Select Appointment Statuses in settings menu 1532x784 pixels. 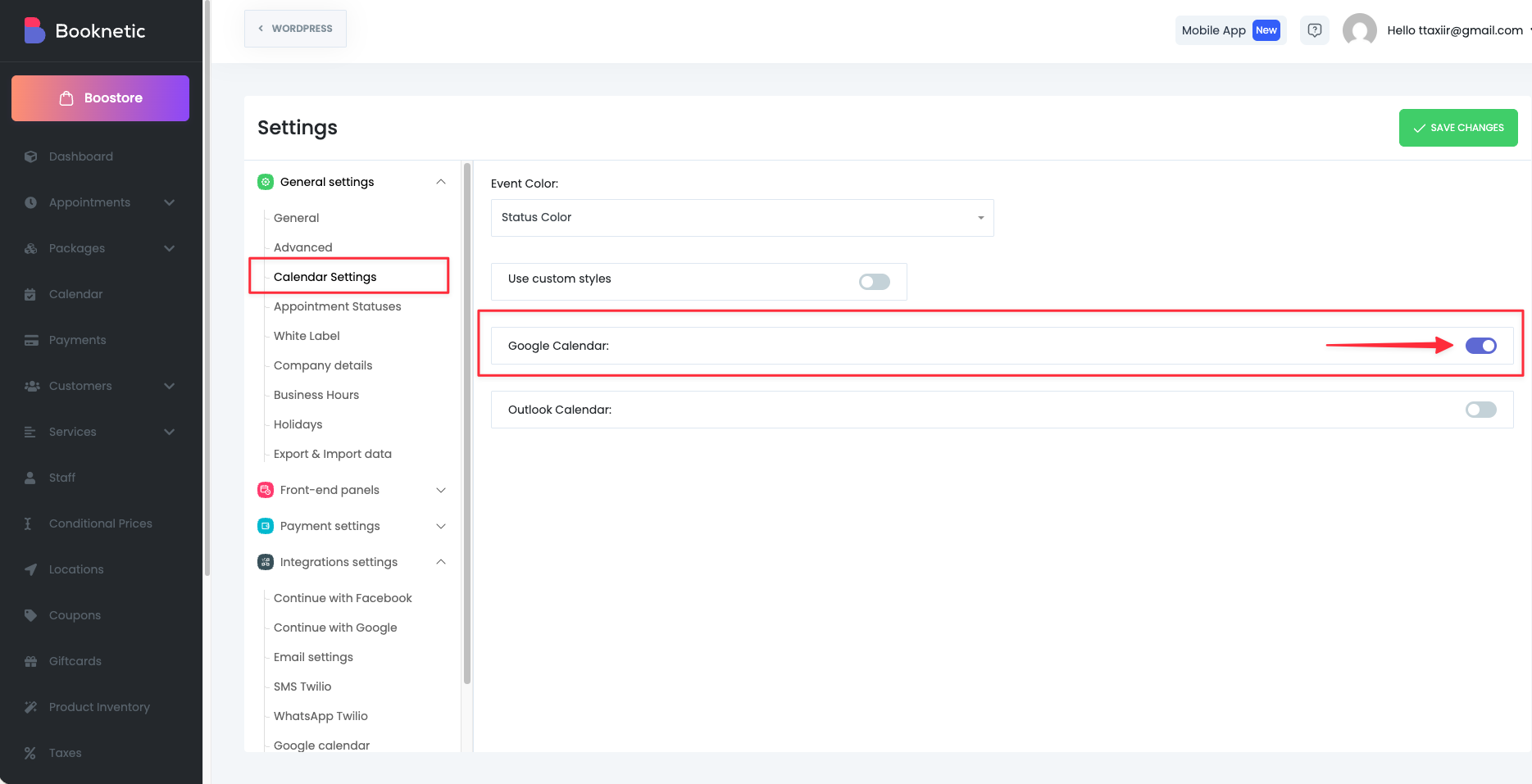(337, 306)
